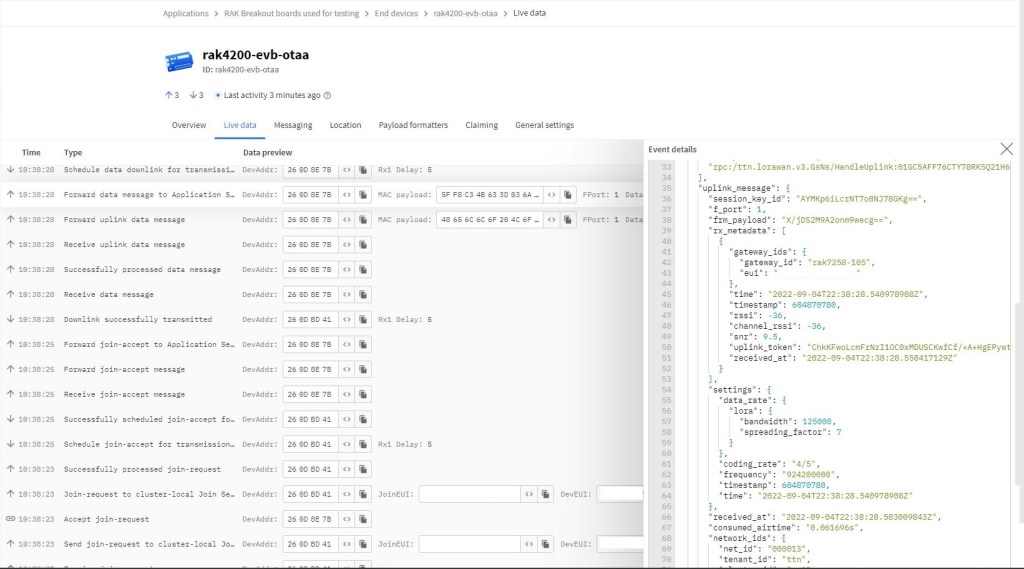Go to General settings tab

[x=544, y=126]
